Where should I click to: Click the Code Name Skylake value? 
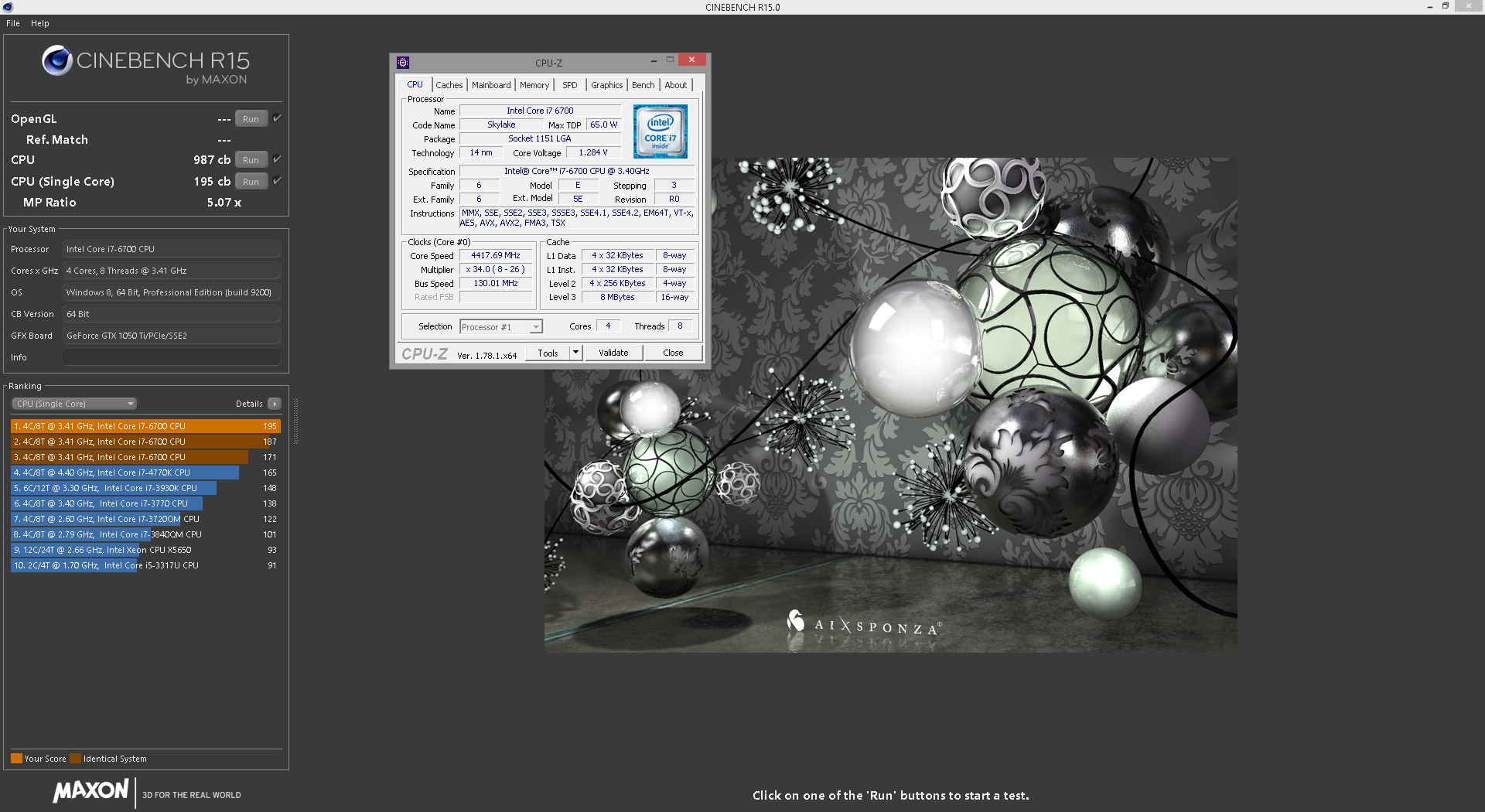pos(501,125)
